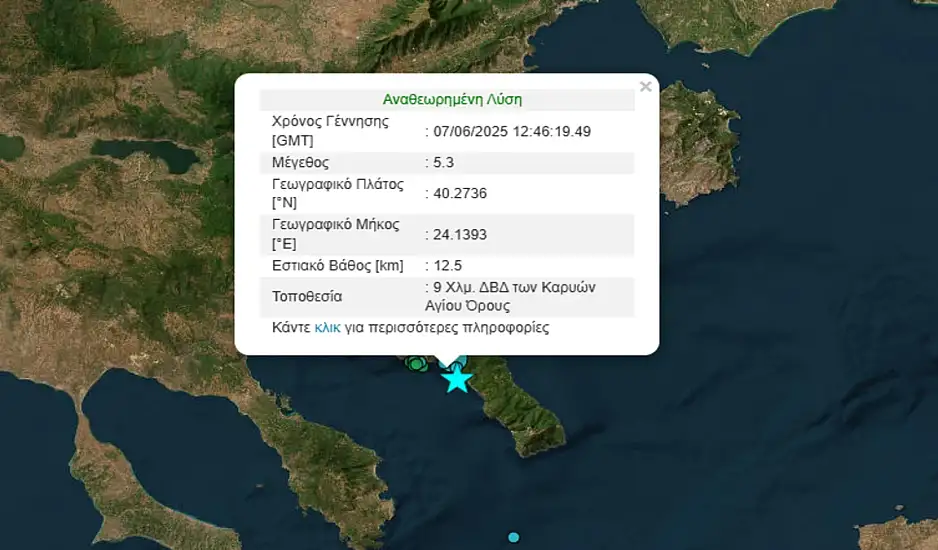Click the 'Μέγεθος' row label
The image size is (938, 550).
pos(300,162)
